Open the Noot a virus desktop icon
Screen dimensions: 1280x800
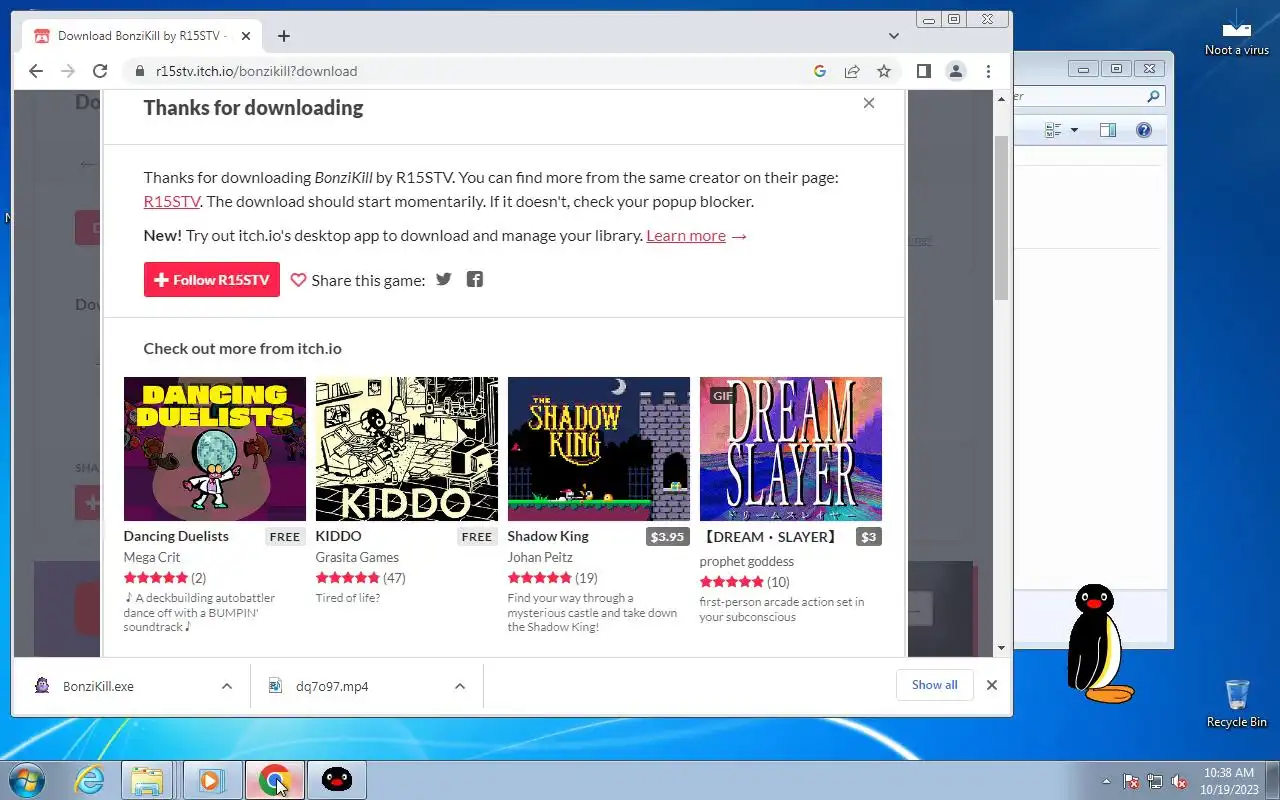coord(1237,32)
